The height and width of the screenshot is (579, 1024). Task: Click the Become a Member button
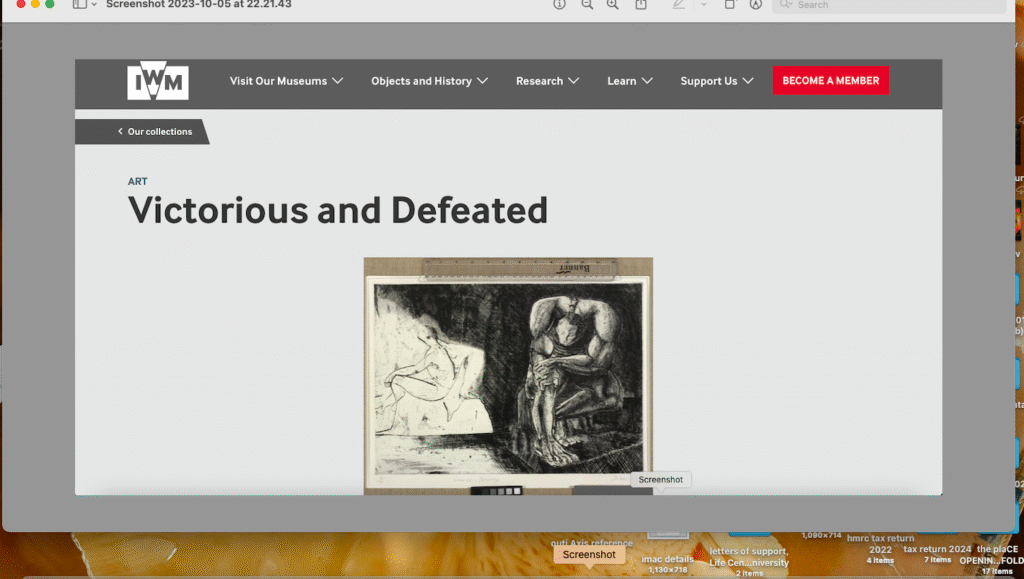[830, 81]
